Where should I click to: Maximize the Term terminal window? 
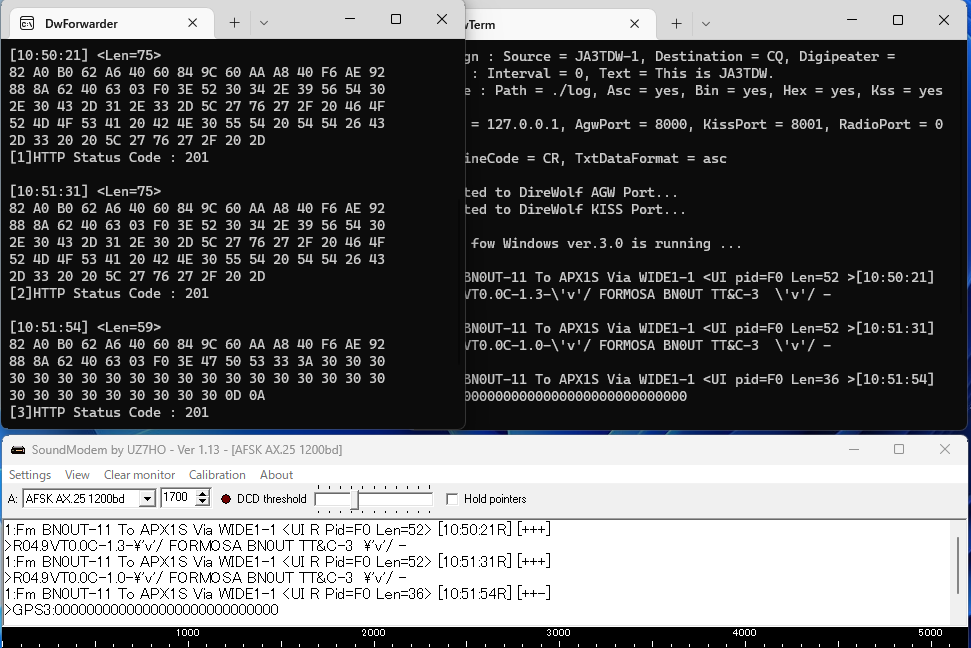pos(898,20)
